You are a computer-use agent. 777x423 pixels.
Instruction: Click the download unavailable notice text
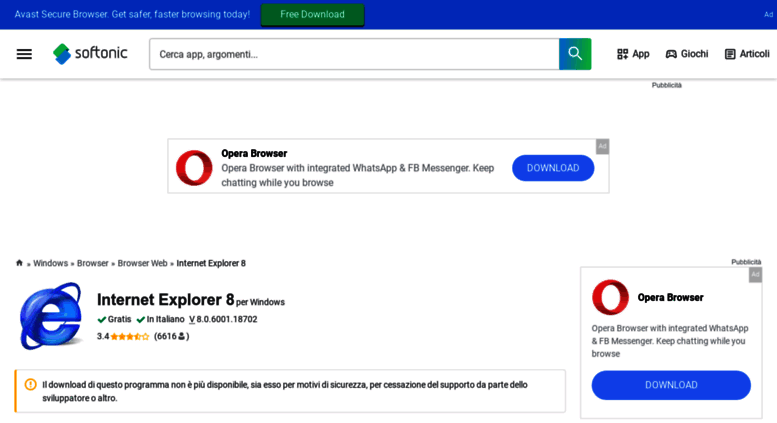(284, 391)
